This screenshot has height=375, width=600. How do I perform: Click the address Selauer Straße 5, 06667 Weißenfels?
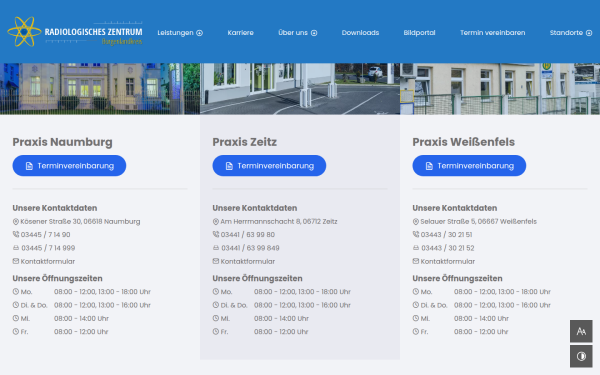pyautogui.click(x=479, y=222)
